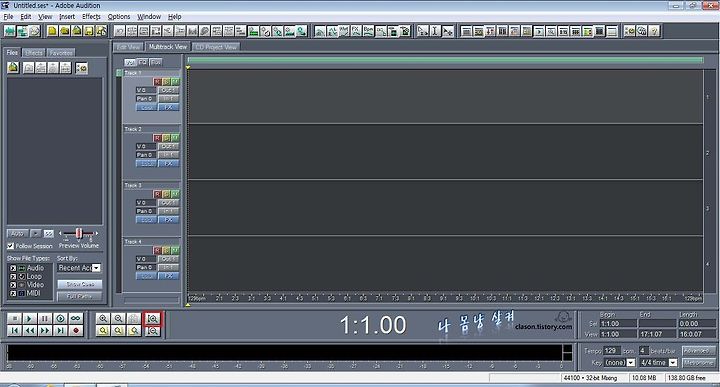
Task: Select the EQ track controls tab
Action: (x=143, y=62)
